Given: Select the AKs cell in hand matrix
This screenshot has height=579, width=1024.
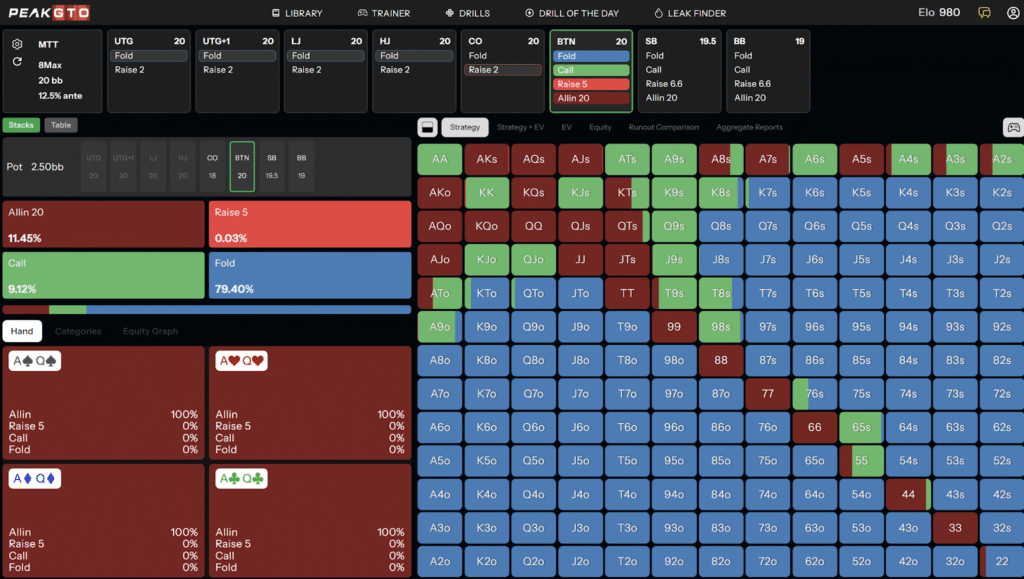Looking at the screenshot, I should click(486, 159).
